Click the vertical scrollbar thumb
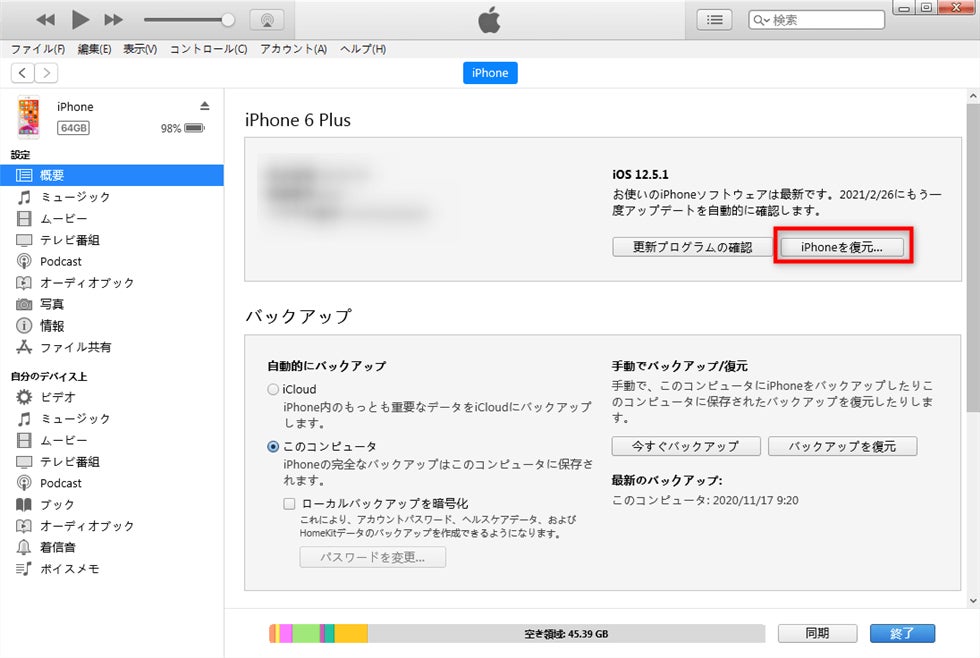 (972, 258)
